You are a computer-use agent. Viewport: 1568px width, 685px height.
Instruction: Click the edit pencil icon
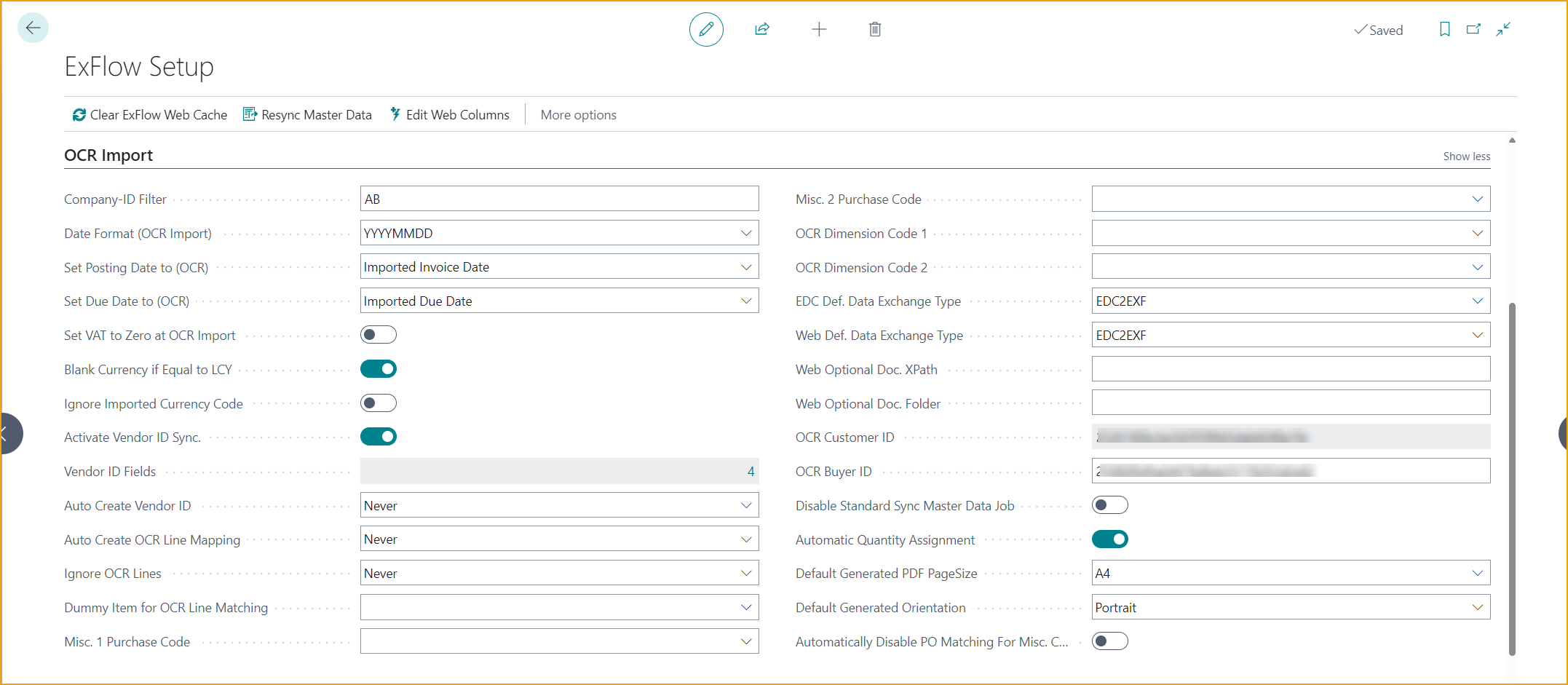(x=706, y=29)
